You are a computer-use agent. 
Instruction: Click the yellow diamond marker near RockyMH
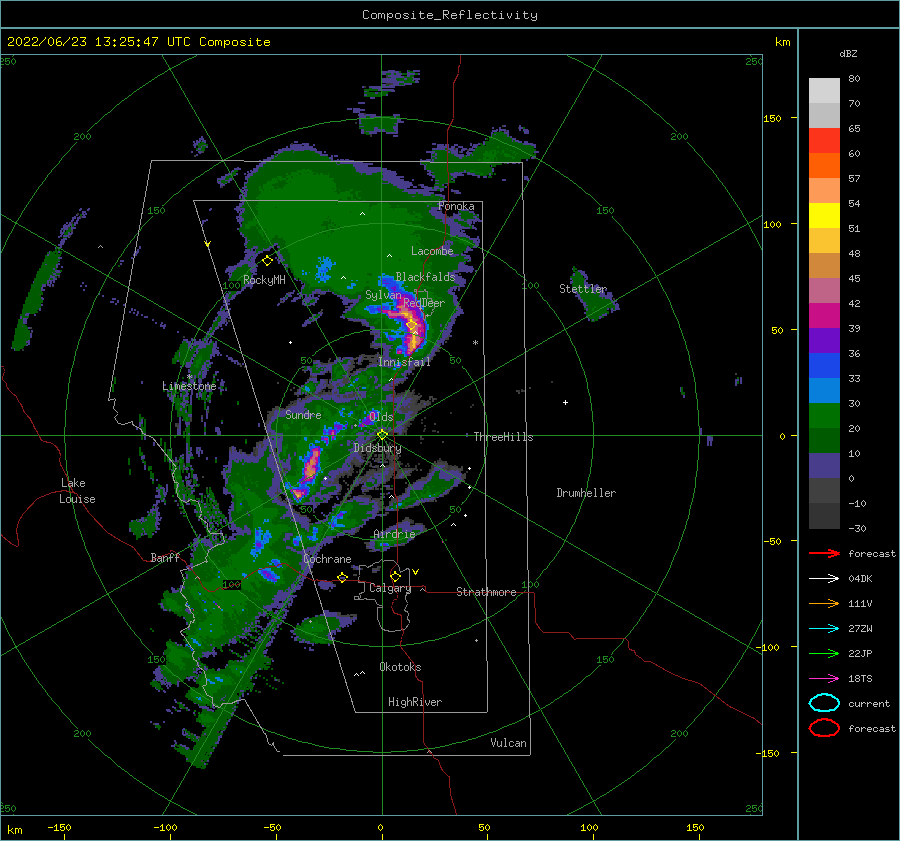click(267, 261)
